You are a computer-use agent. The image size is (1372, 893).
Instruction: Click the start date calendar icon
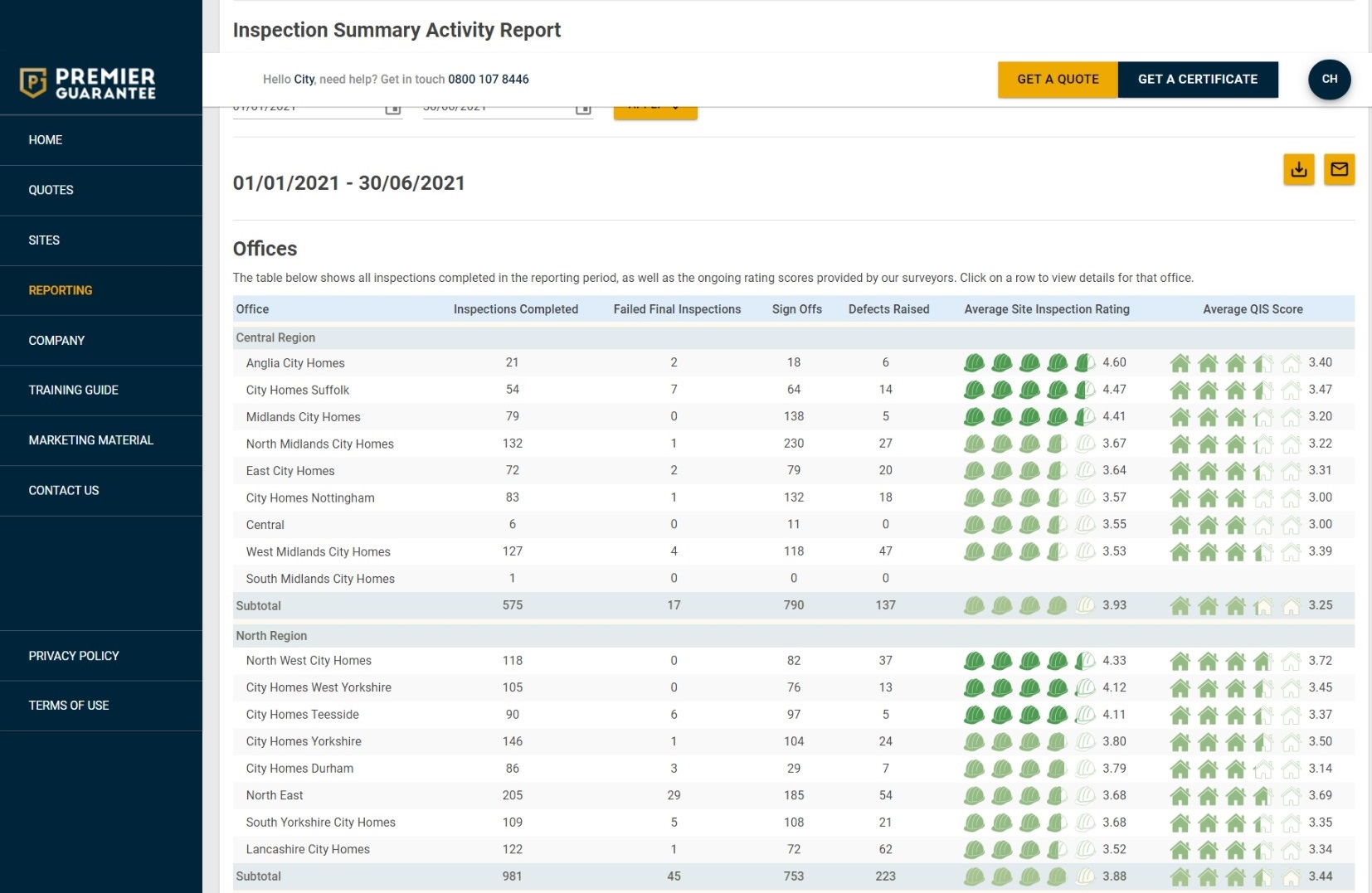pyautogui.click(x=393, y=109)
